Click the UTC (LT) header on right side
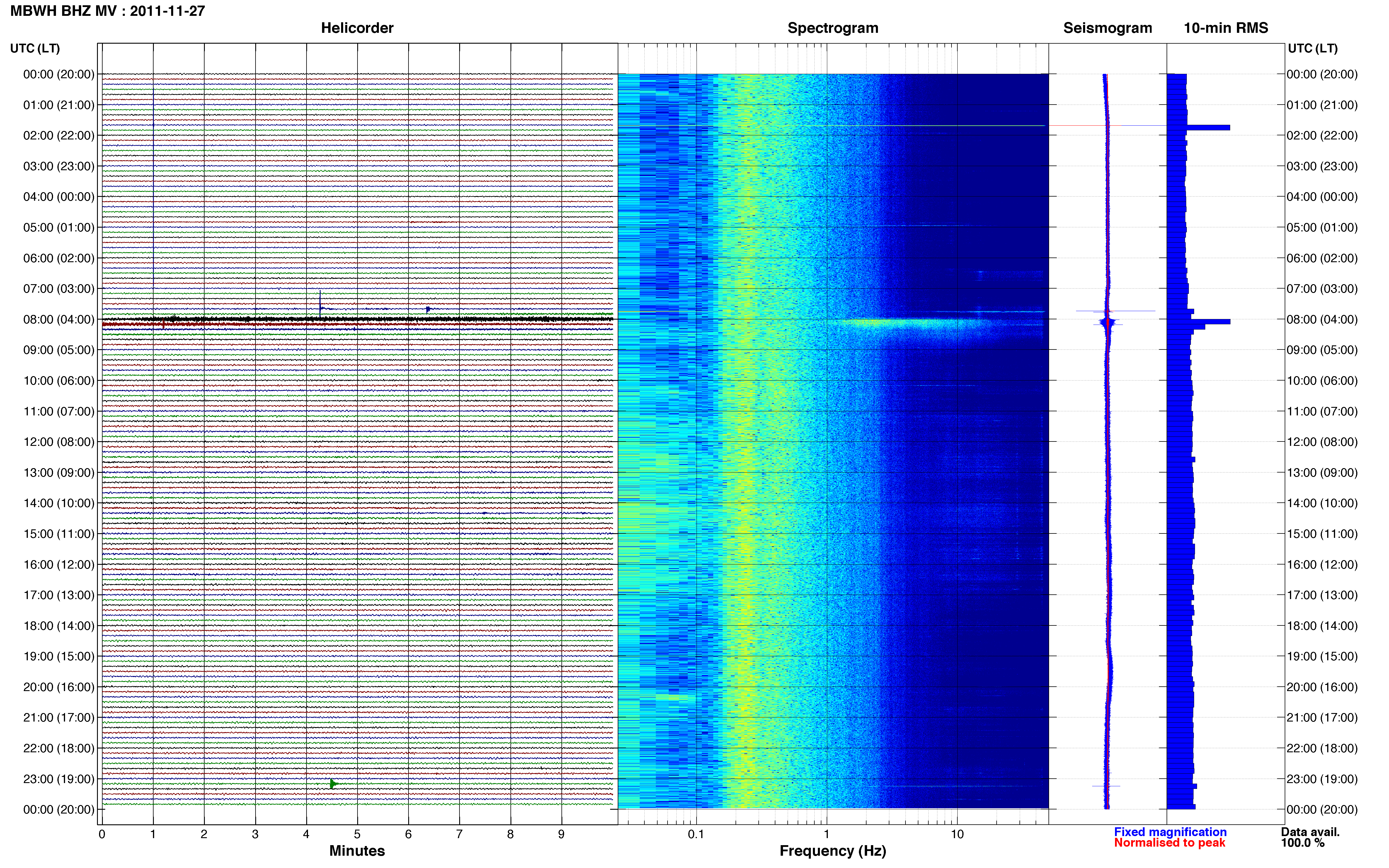1389x868 pixels. [1313, 48]
